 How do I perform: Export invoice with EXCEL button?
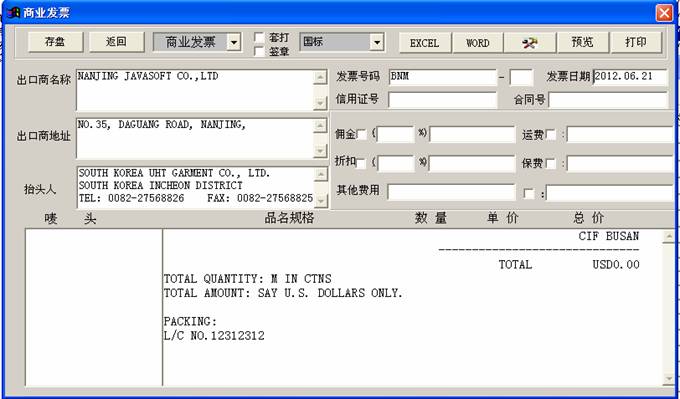click(425, 43)
